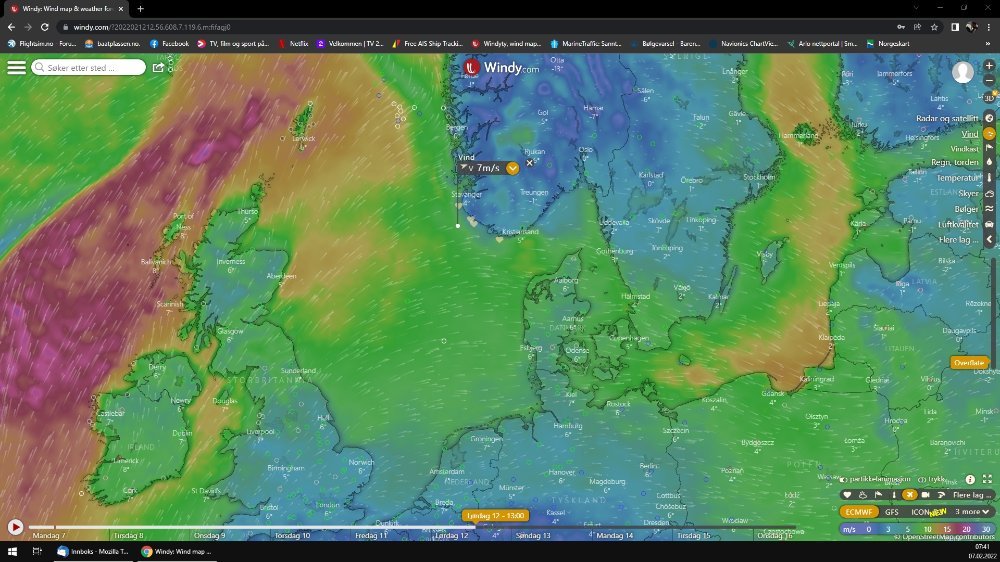This screenshot has width=1000, height=562.
Task: Click the Lørdag 12 - 13:00 timeline handle
Action: 496,515
